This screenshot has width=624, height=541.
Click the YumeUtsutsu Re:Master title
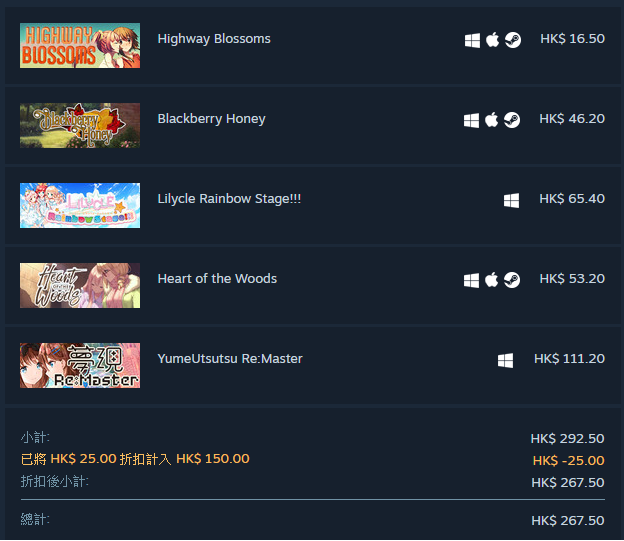click(x=230, y=359)
